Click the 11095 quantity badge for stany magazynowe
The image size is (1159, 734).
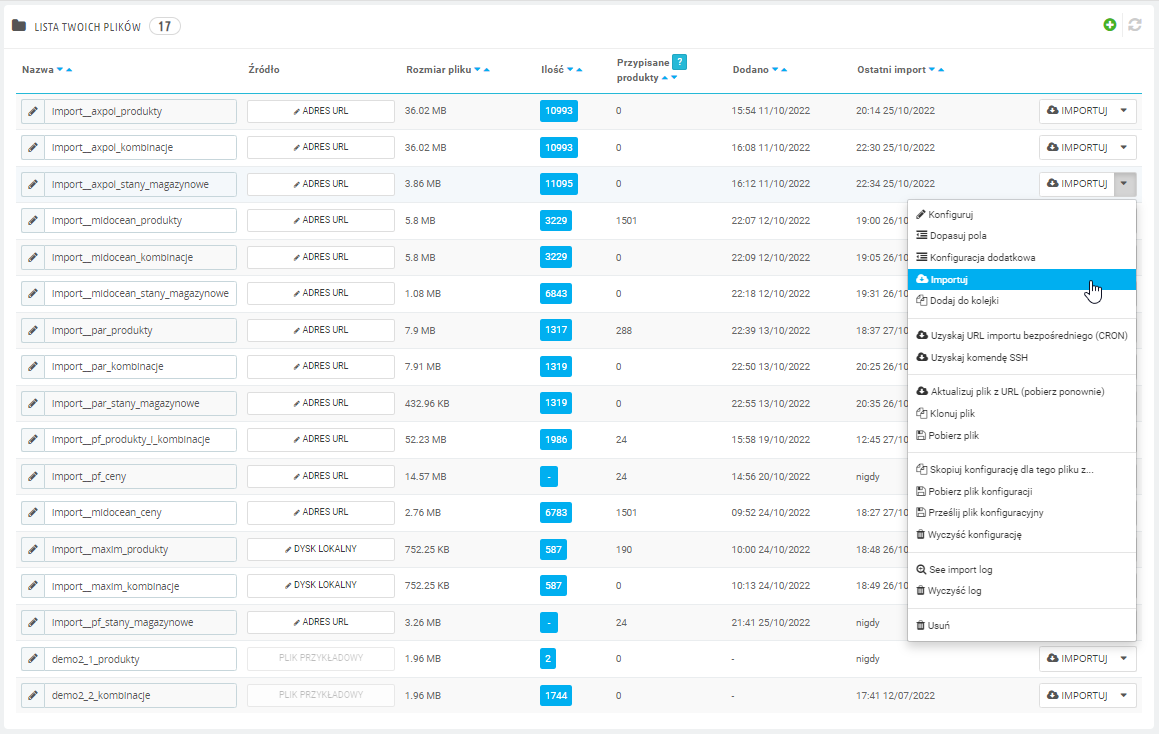pos(557,184)
